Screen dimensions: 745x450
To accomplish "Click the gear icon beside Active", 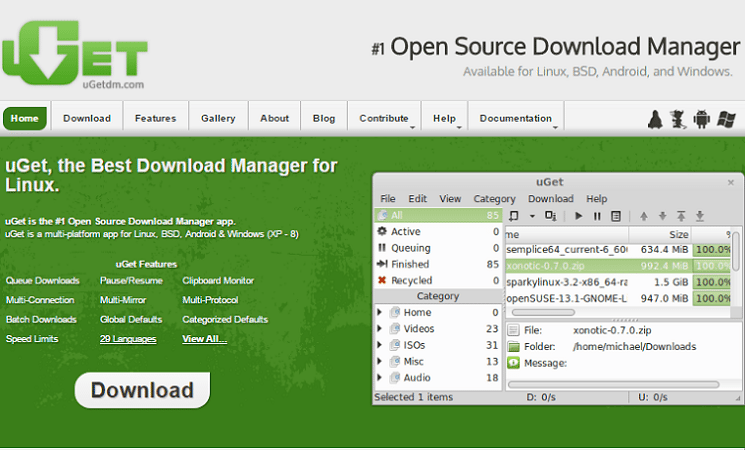I will (382, 231).
